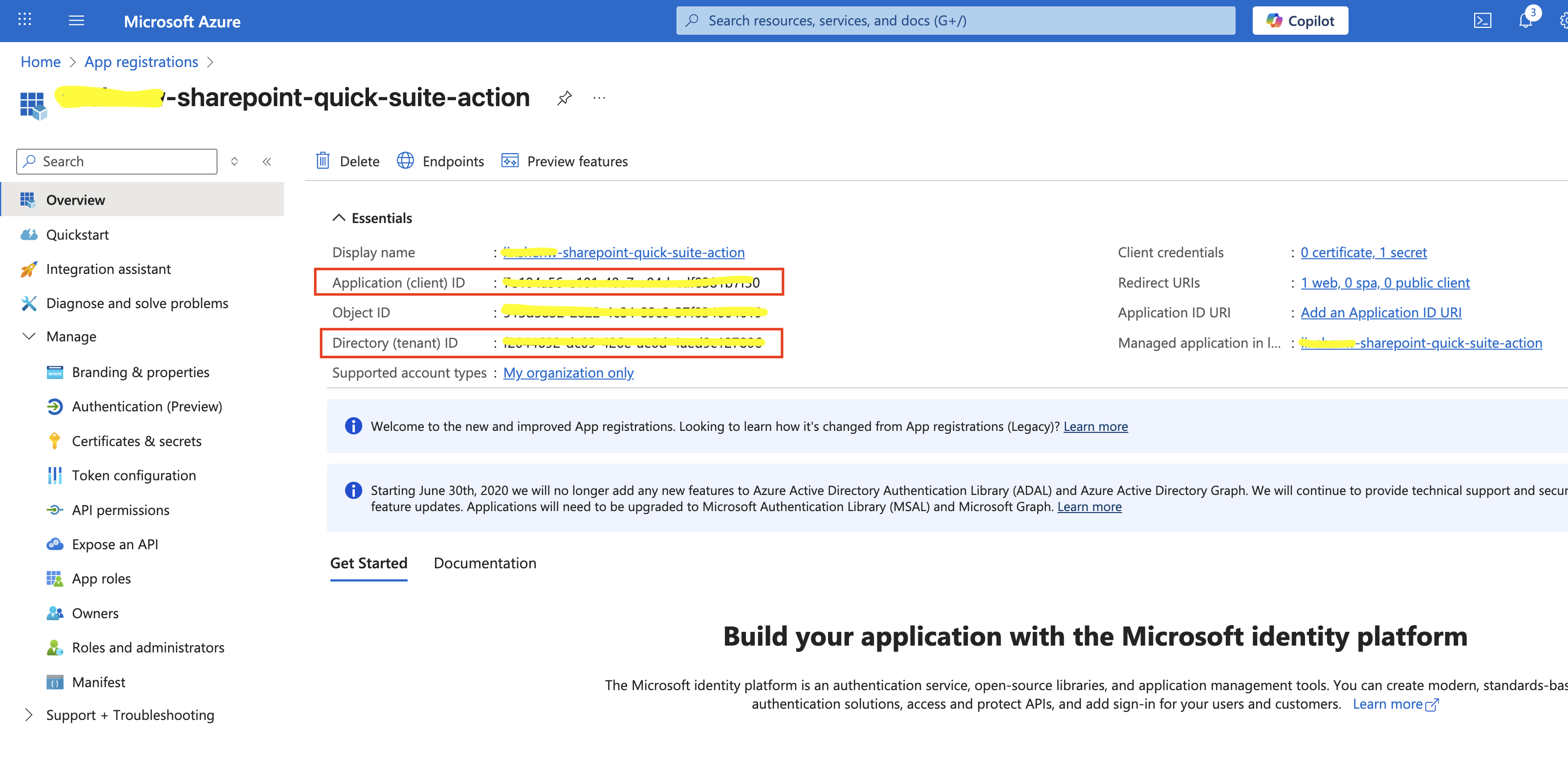Switch to the Documentation tab
This screenshot has height=762, width=1568.
[x=484, y=563]
